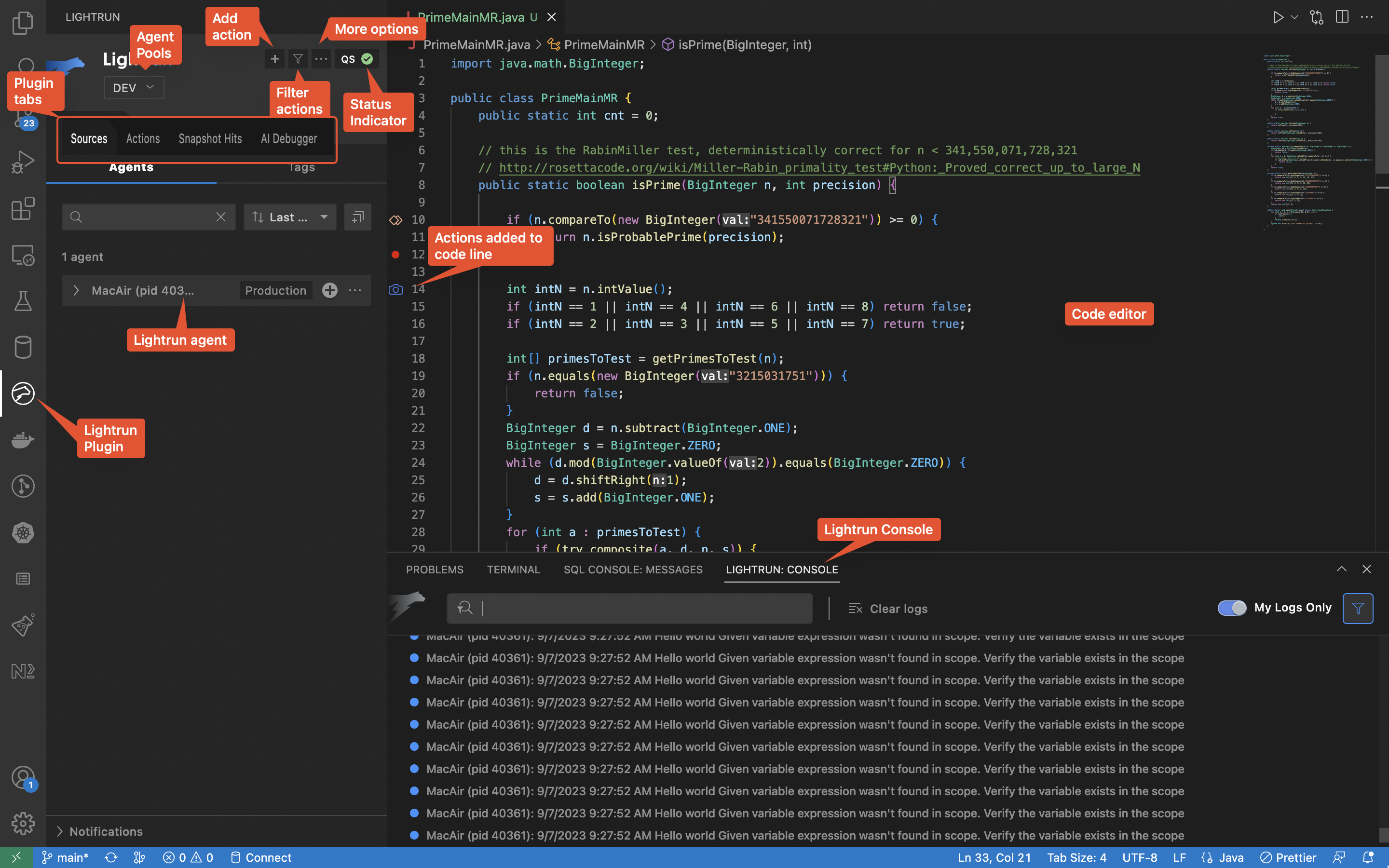Screen dimensions: 1389x868
Task: Open the rosettacode.org link in comment
Action: pos(819,168)
